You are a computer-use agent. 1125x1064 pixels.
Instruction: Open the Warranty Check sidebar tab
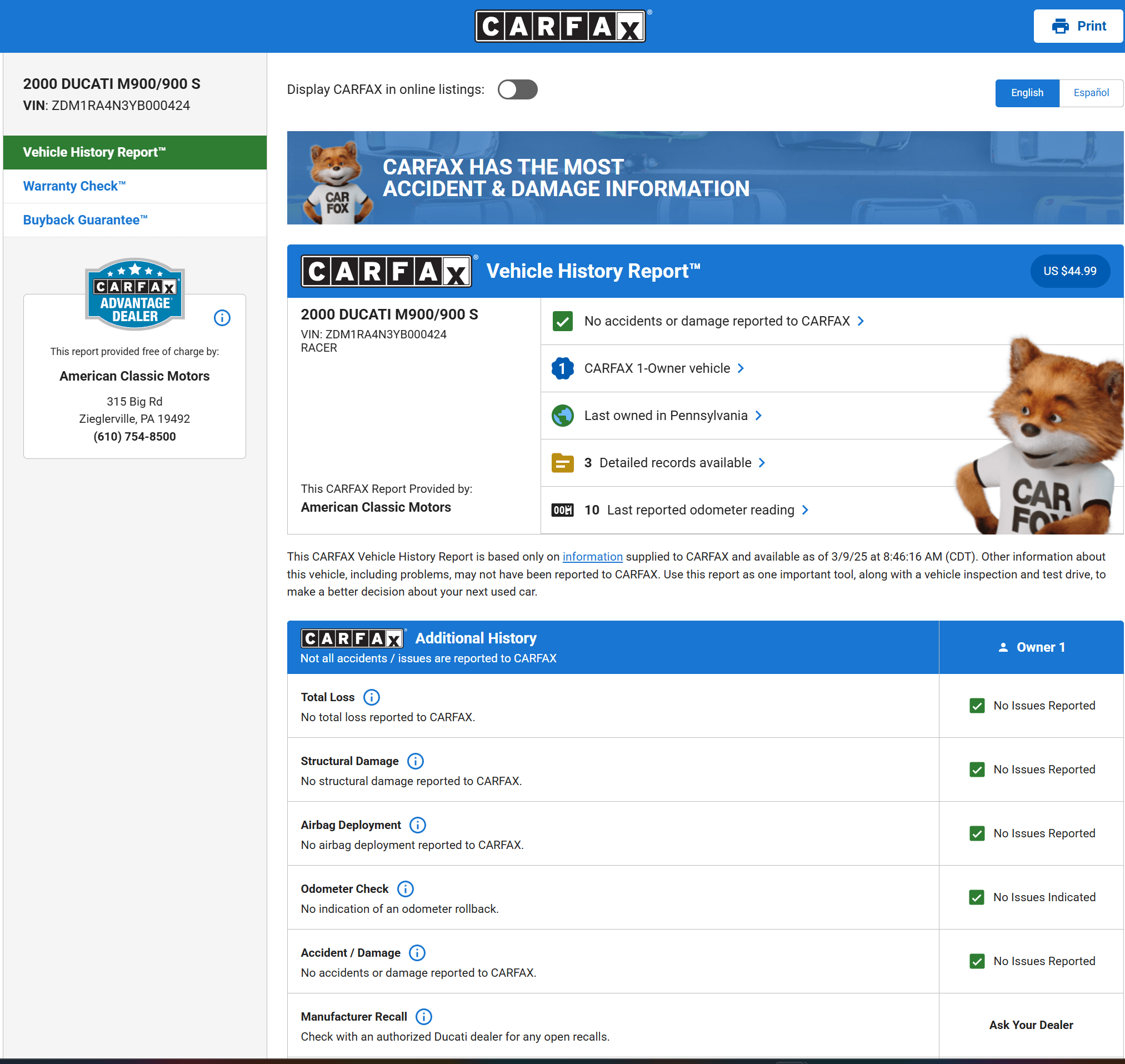click(74, 186)
